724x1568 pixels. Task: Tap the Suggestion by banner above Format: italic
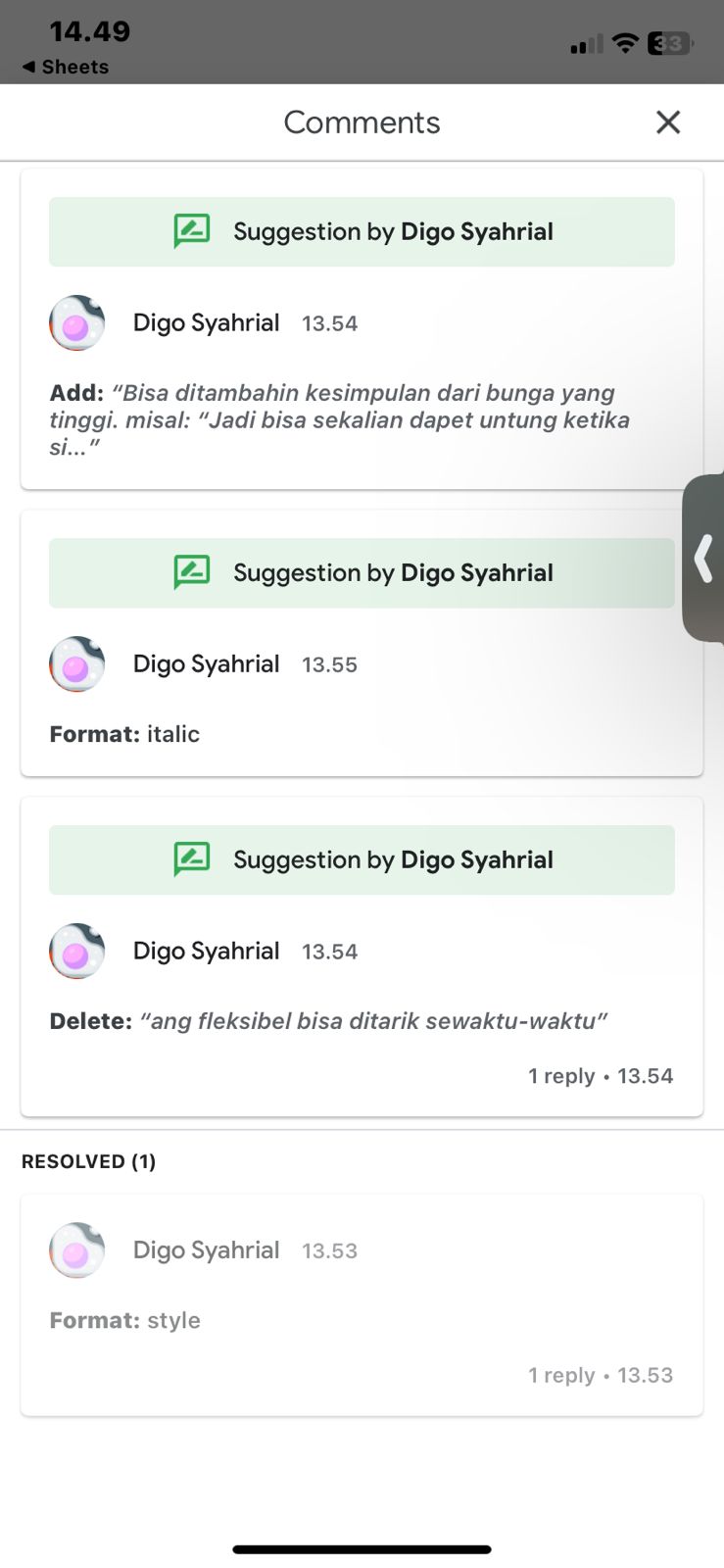pyautogui.click(x=362, y=573)
